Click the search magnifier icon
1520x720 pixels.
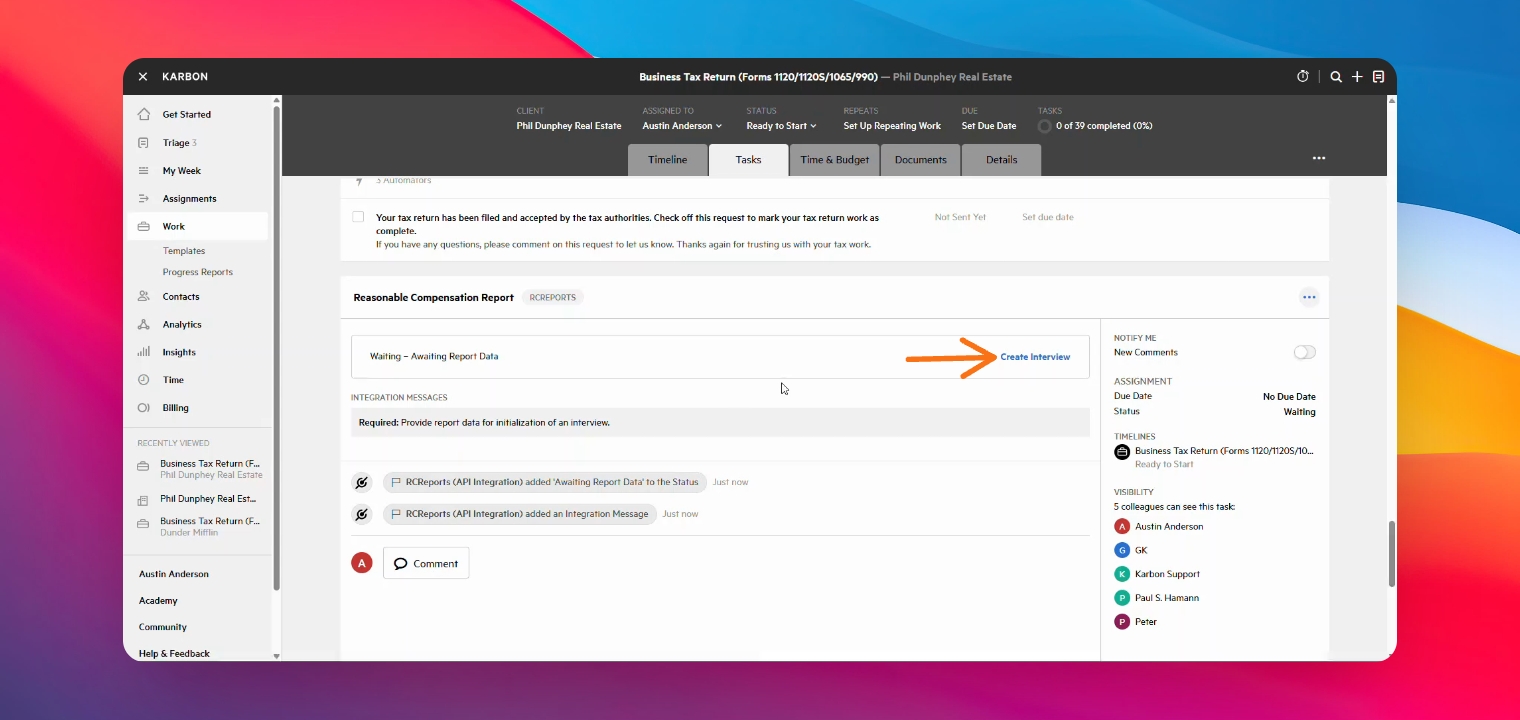[1336, 76]
